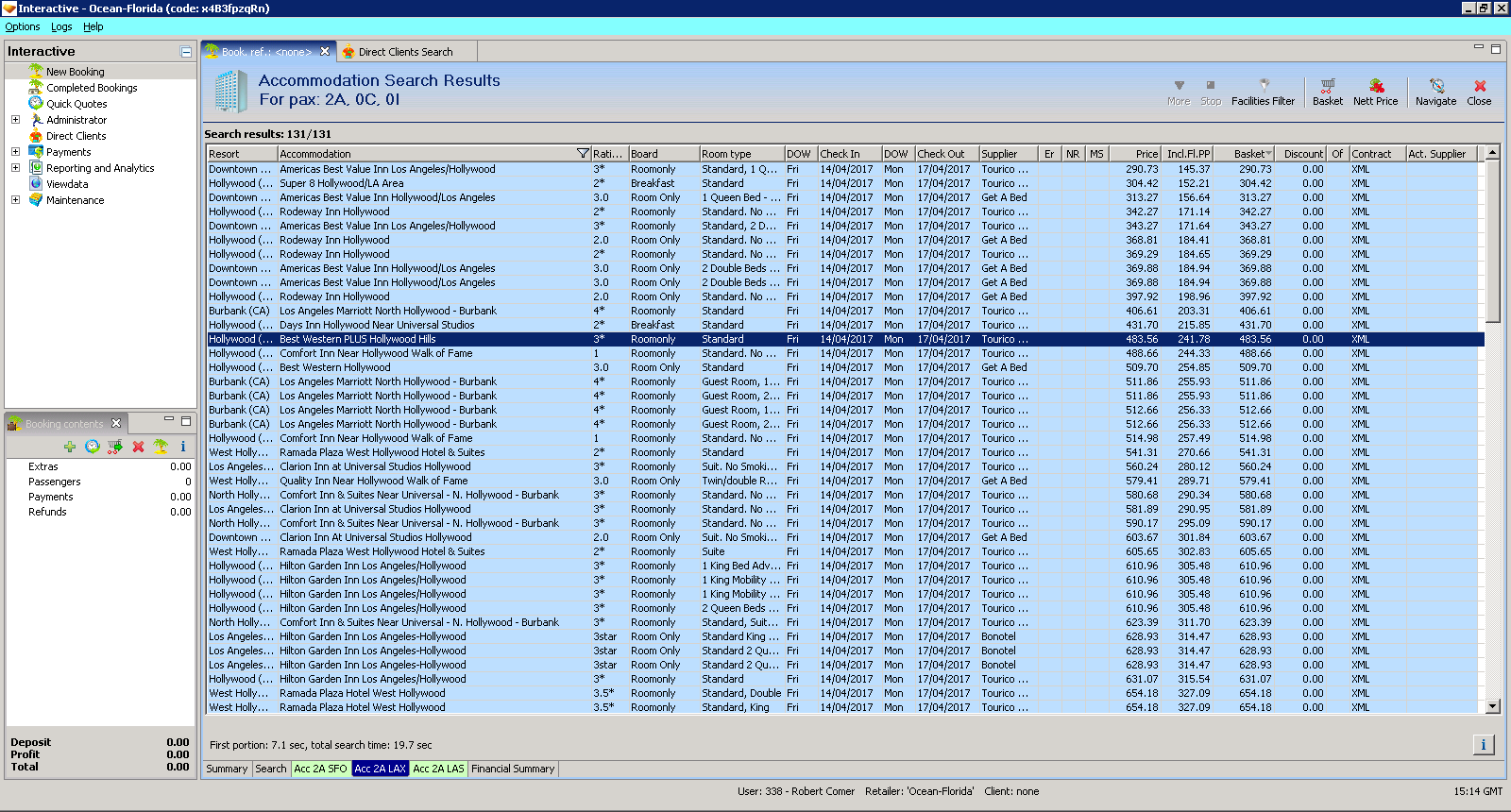Screen dimensions: 1511x812
Task: Open the Logs menu
Action: point(61,27)
